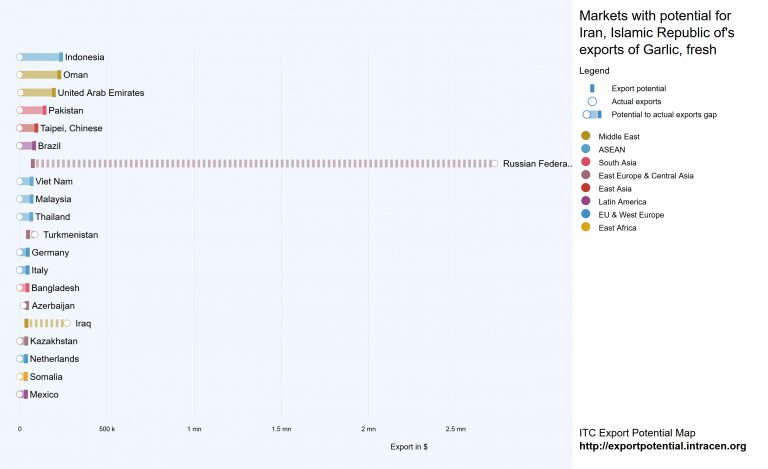Click the Actual exports circle of Russian Federation
This screenshot has height=469, width=768.
coord(495,164)
